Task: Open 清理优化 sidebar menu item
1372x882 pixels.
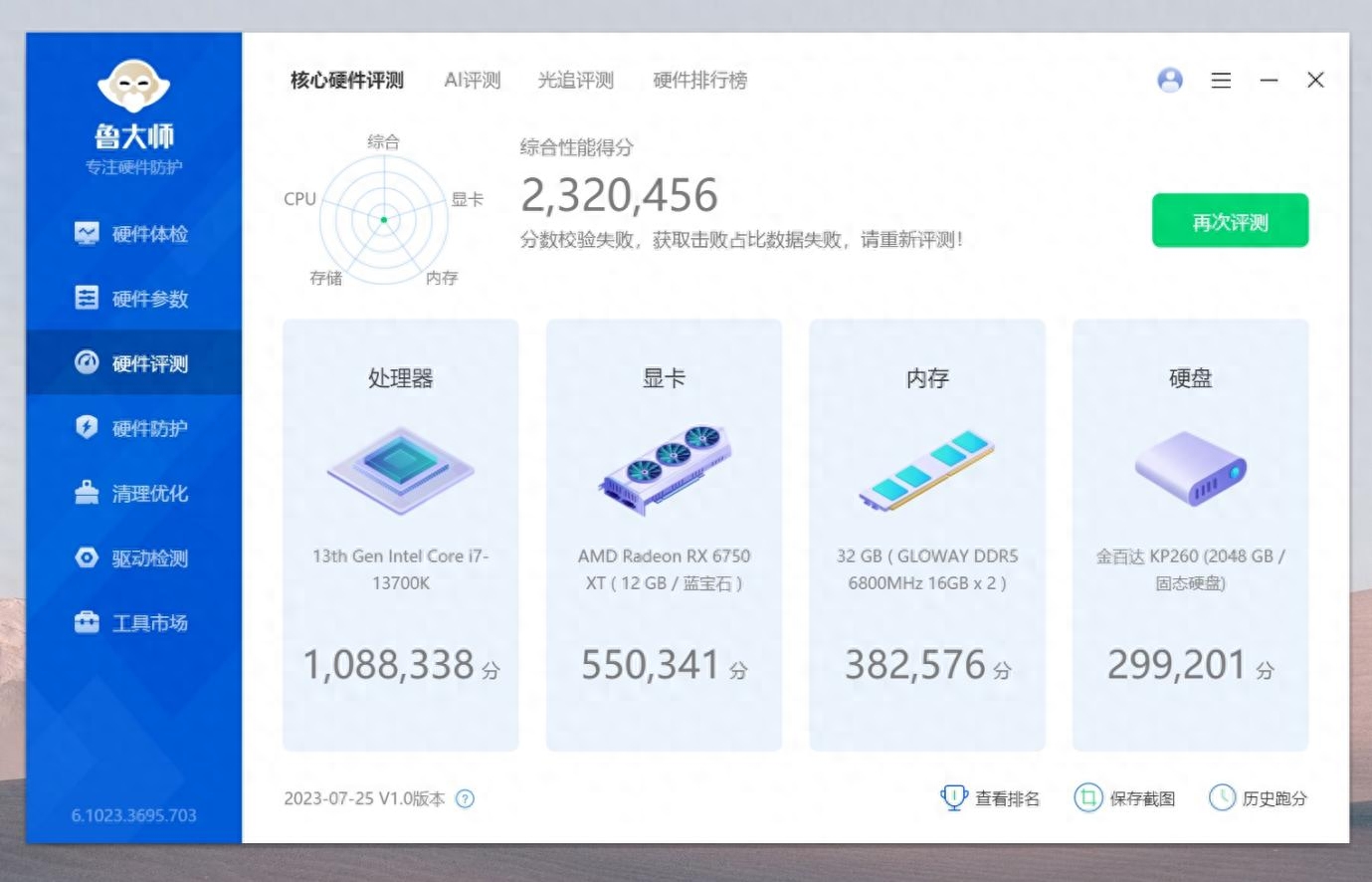Action: pyautogui.click(x=134, y=492)
